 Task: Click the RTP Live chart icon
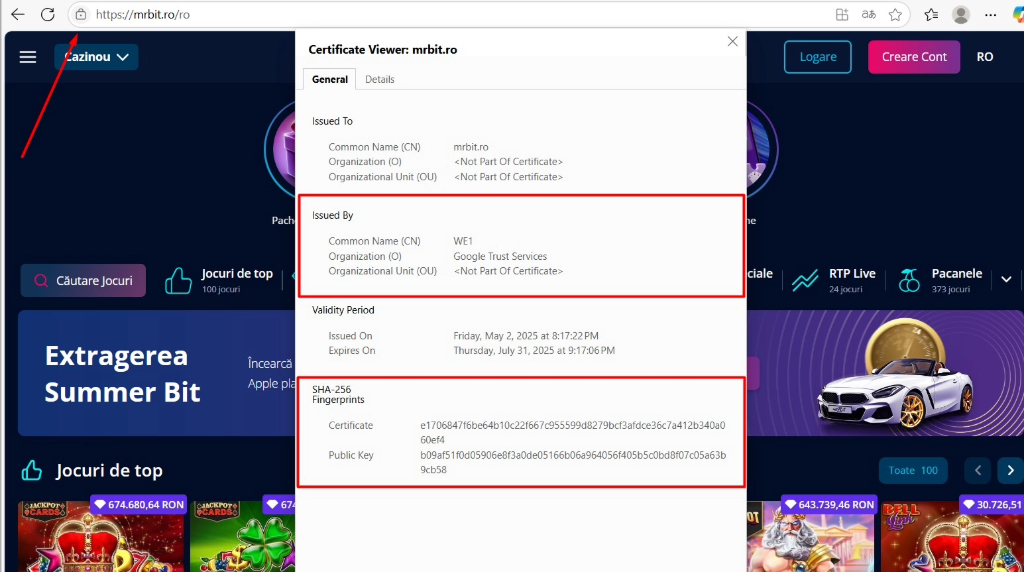point(805,281)
